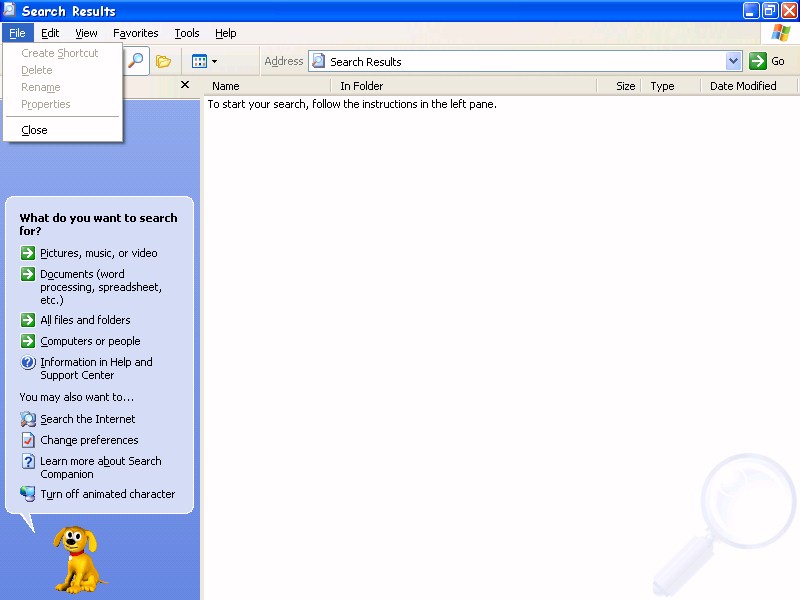Select Search the Internet link
The width and height of the screenshot is (800, 600).
click(88, 419)
